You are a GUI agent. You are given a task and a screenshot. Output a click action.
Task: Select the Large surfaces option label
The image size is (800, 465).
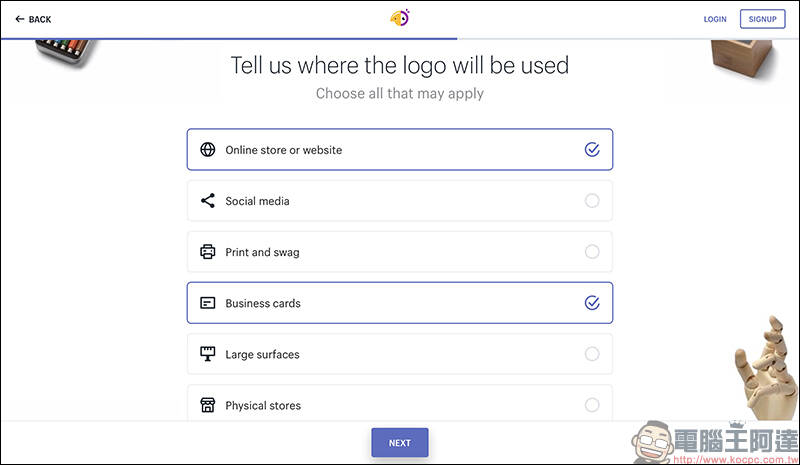[262, 354]
